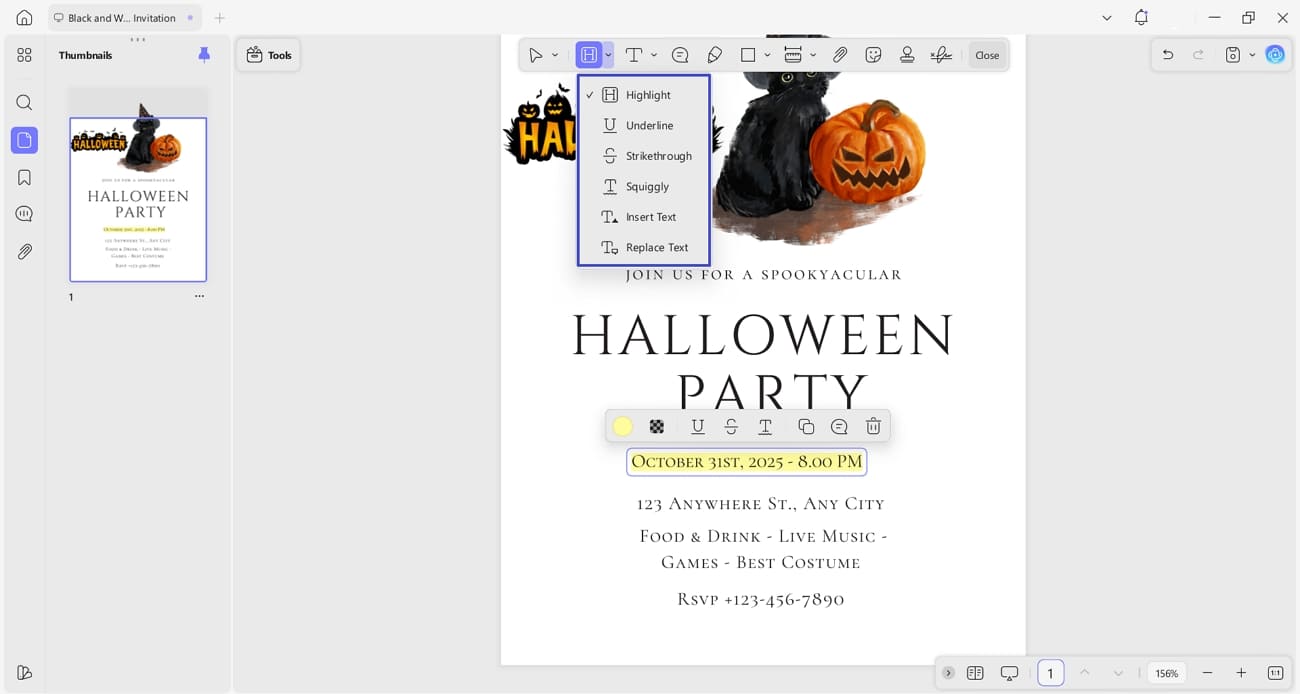The width and height of the screenshot is (1300, 694).
Task: Open the AI assistant icon
Action: 1275,55
